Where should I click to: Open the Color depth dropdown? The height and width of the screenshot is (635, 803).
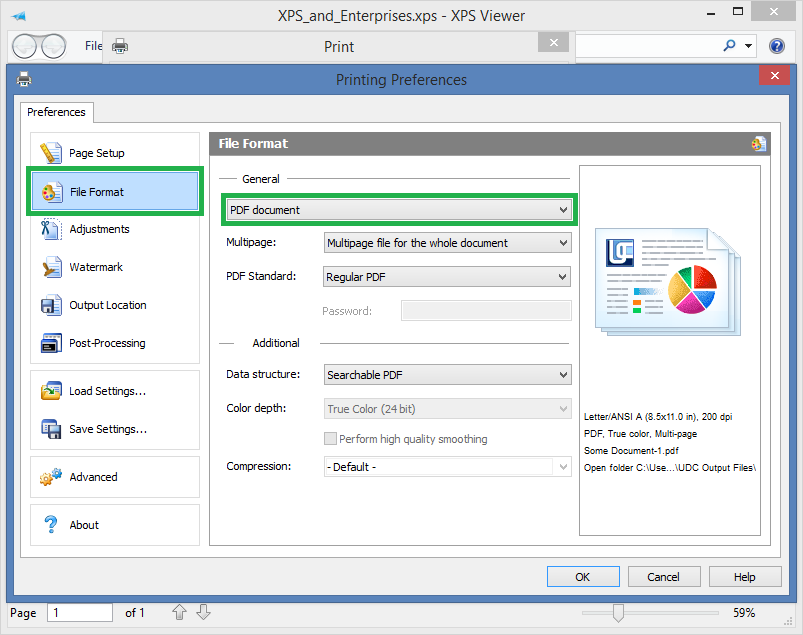pyautogui.click(x=448, y=409)
